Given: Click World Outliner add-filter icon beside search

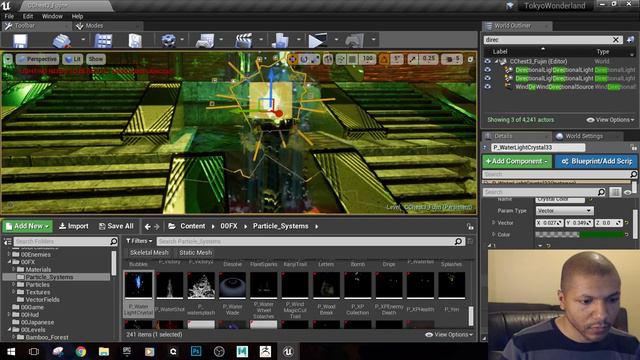Looking at the screenshot, I should [x=630, y=40].
